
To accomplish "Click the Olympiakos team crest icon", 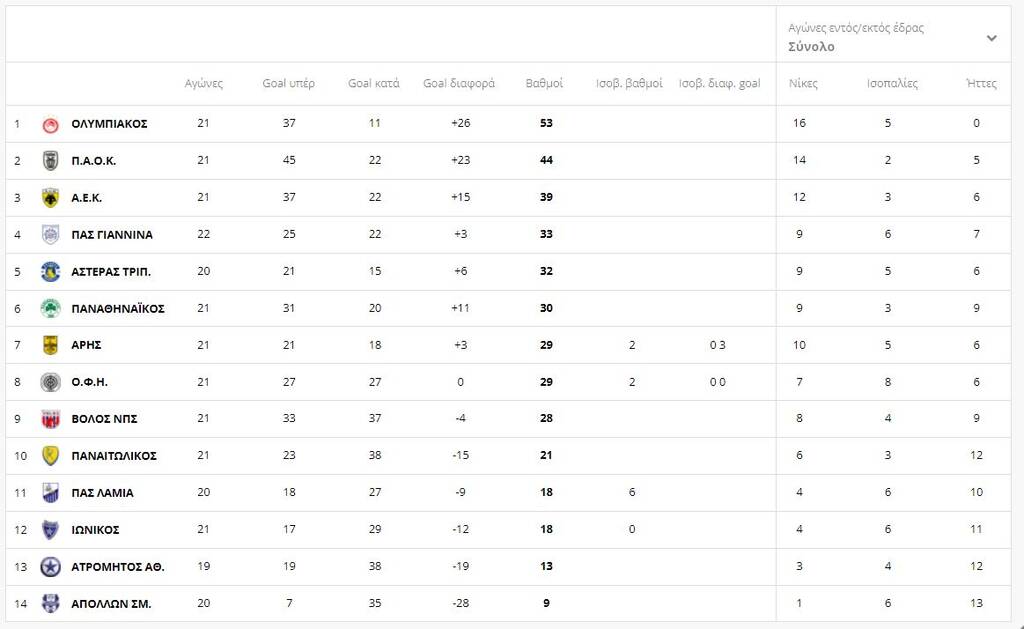I will click(50, 124).
